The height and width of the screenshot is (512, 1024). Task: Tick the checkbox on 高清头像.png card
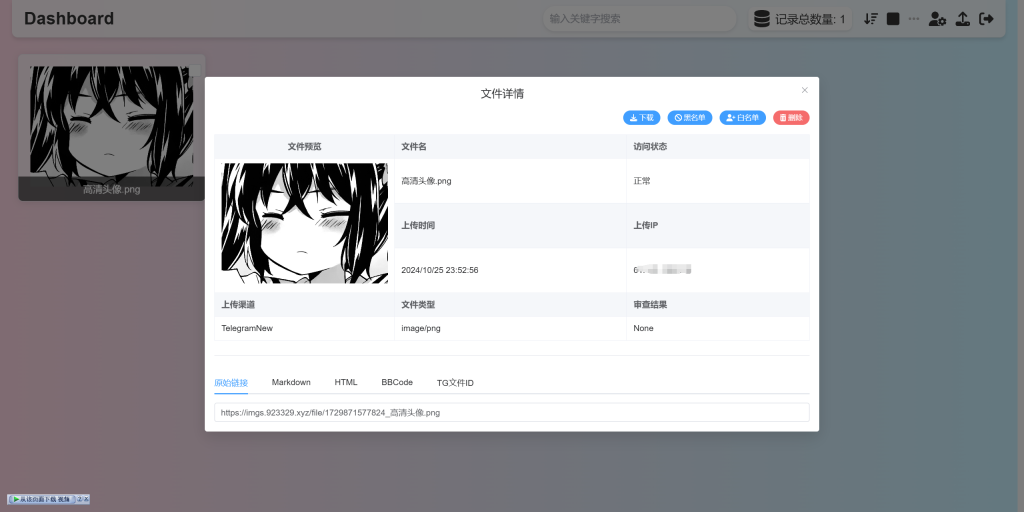(194, 70)
